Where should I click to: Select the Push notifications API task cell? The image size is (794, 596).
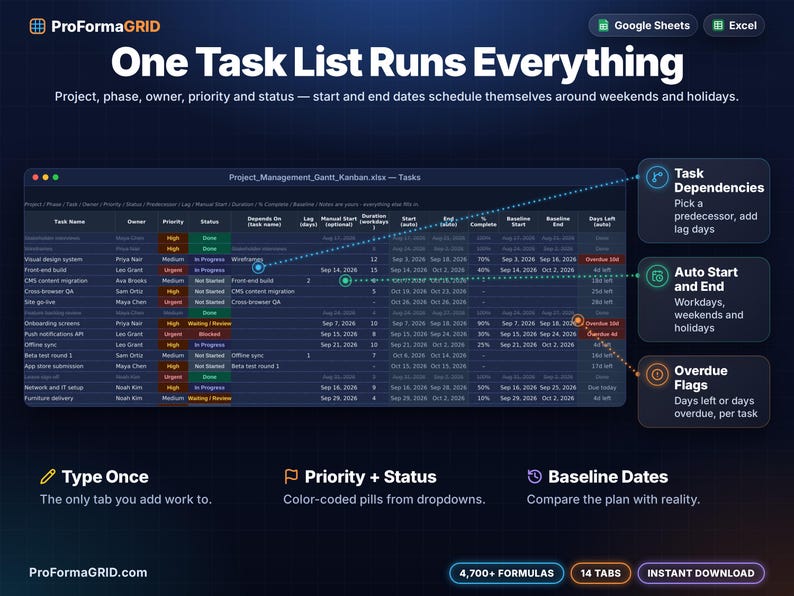click(x=69, y=334)
